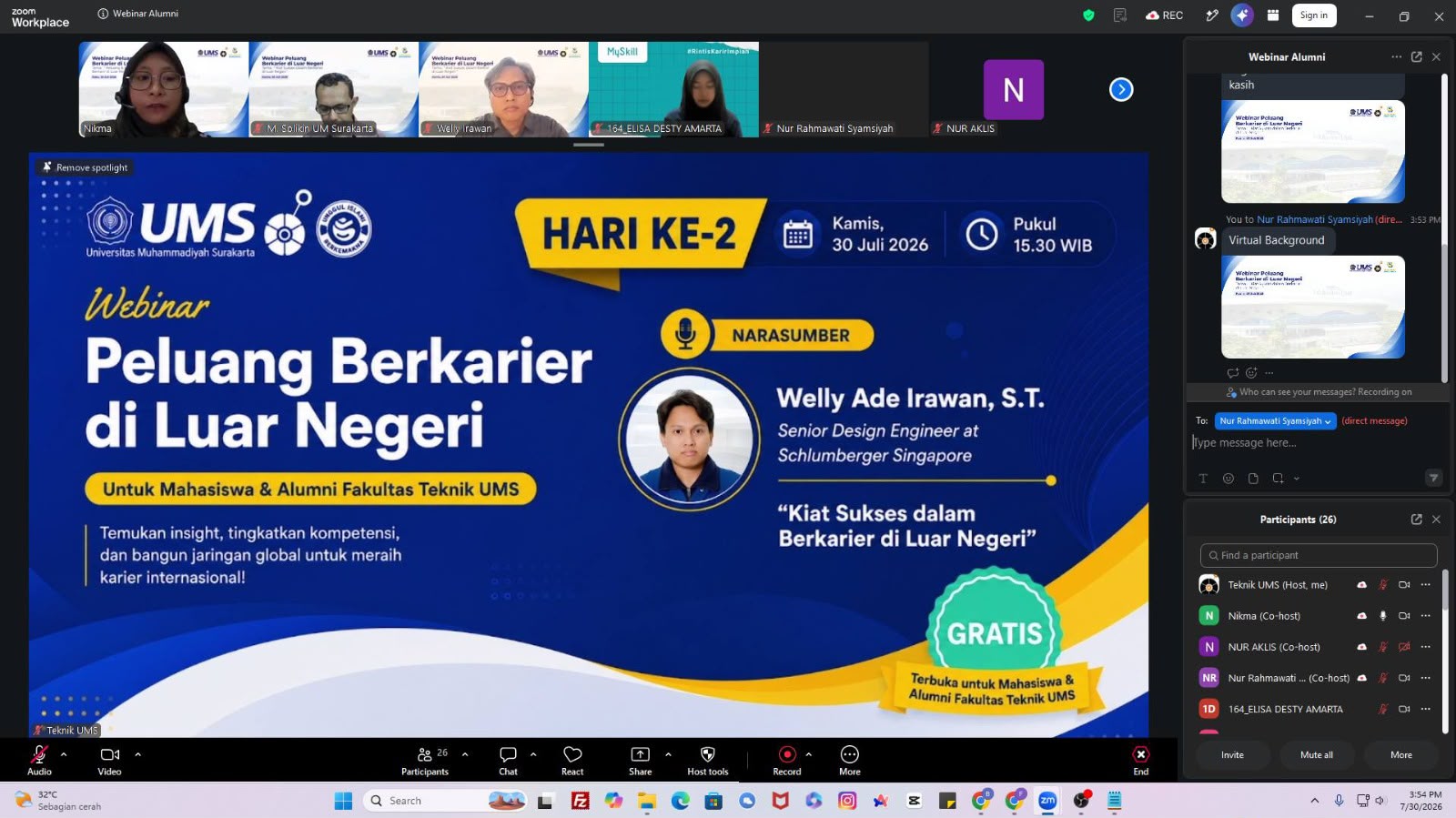
Task: Select M. Solikin UM Surakarta video thumbnail
Action: tap(334, 89)
